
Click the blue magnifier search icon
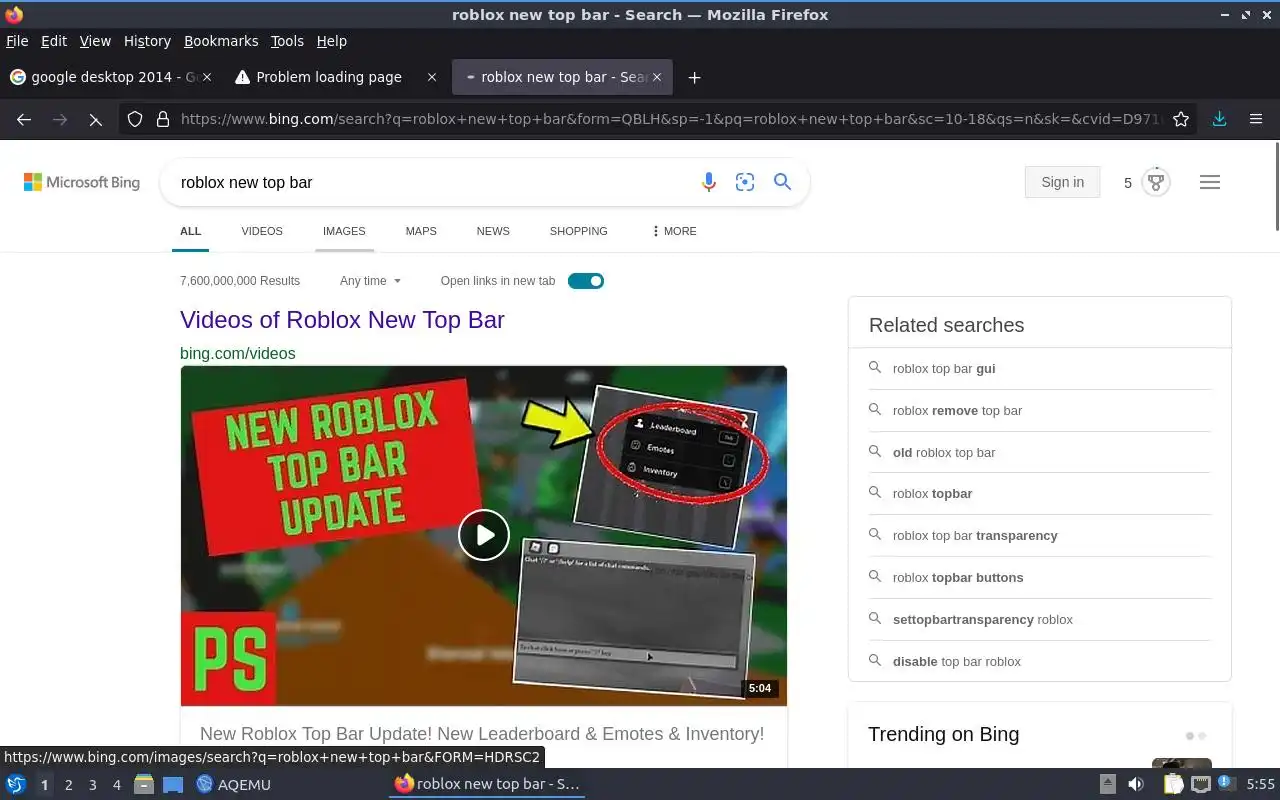[x=782, y=182]
